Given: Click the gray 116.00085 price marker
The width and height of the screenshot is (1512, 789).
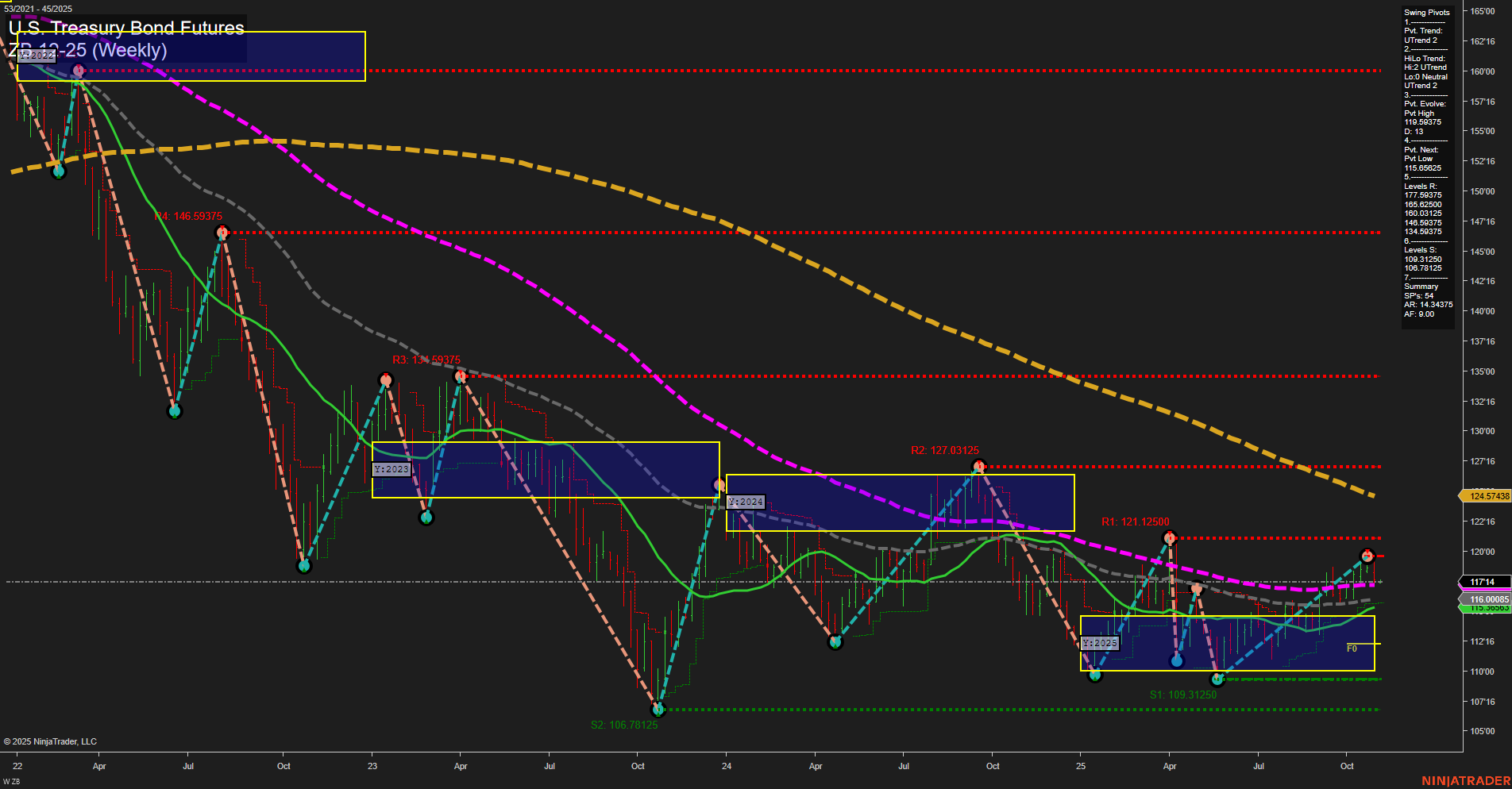Looking at the screenshot, I should pyautogui.click(x=1487, y=598).
